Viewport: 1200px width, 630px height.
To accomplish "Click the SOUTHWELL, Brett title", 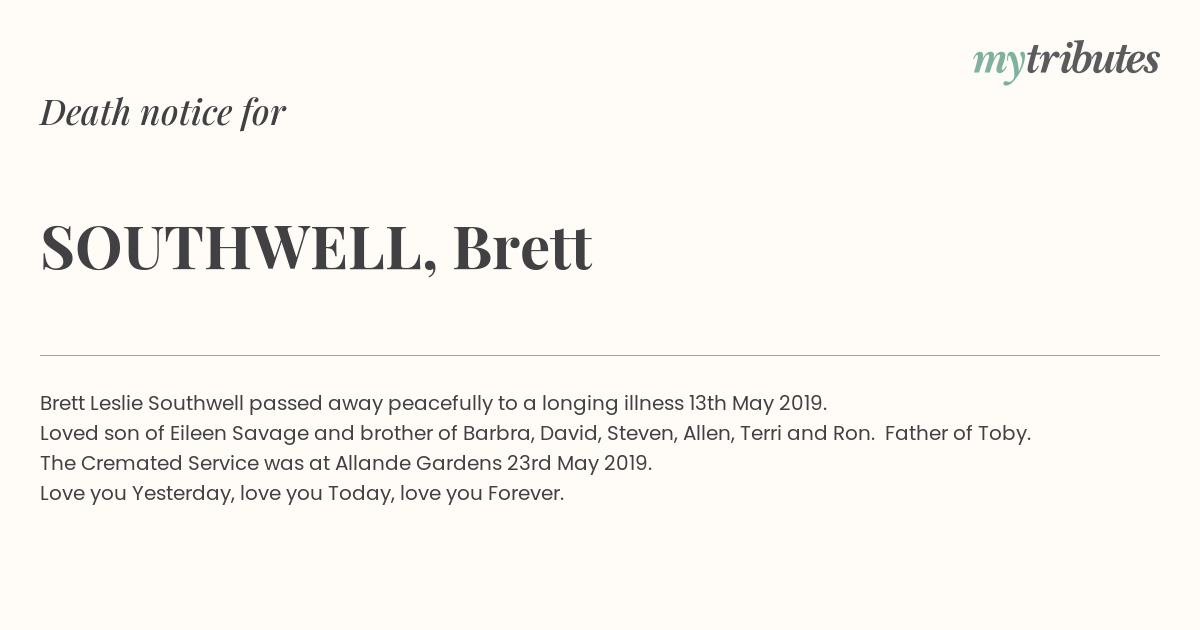I will click(316, 248).
